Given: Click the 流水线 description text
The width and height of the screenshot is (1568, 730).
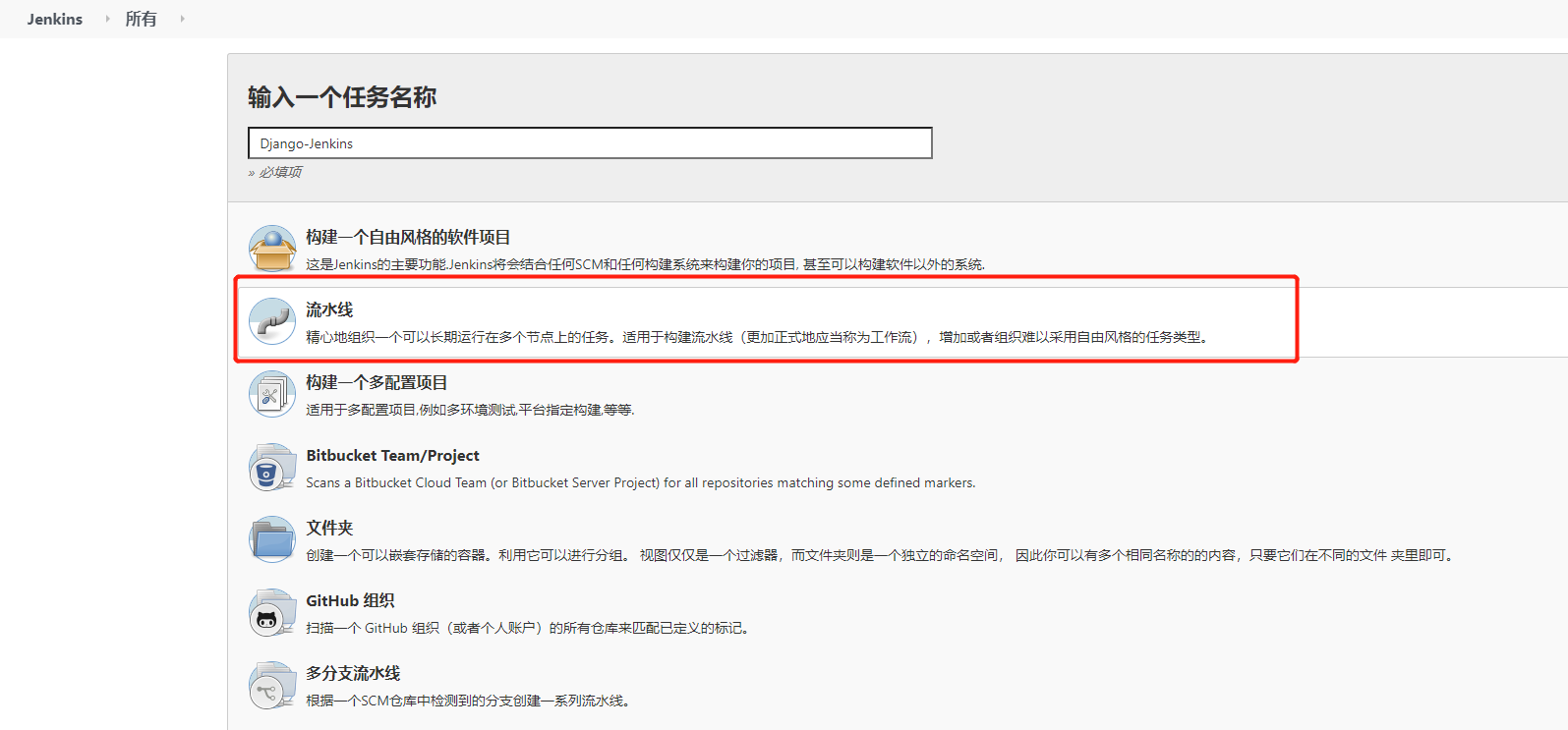Looking at the screenshot, I should click(x=758, y=337).
